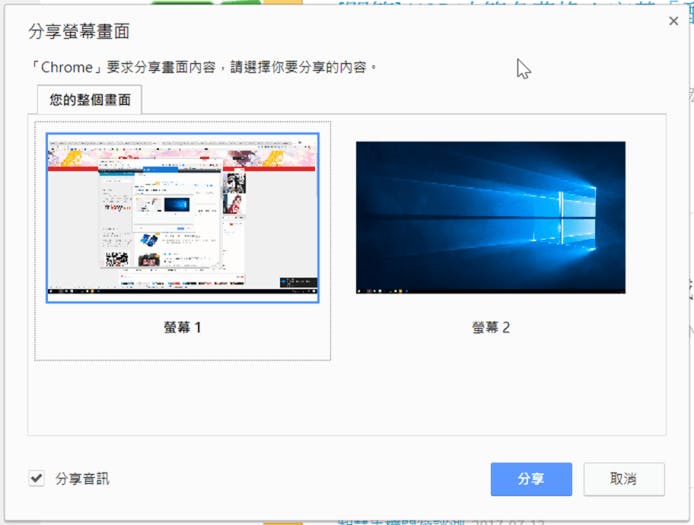The height and width of the screenshot is (525, 694).
Task: Toggle the 分享音訊 checkbox
Action: click(36, 479)
